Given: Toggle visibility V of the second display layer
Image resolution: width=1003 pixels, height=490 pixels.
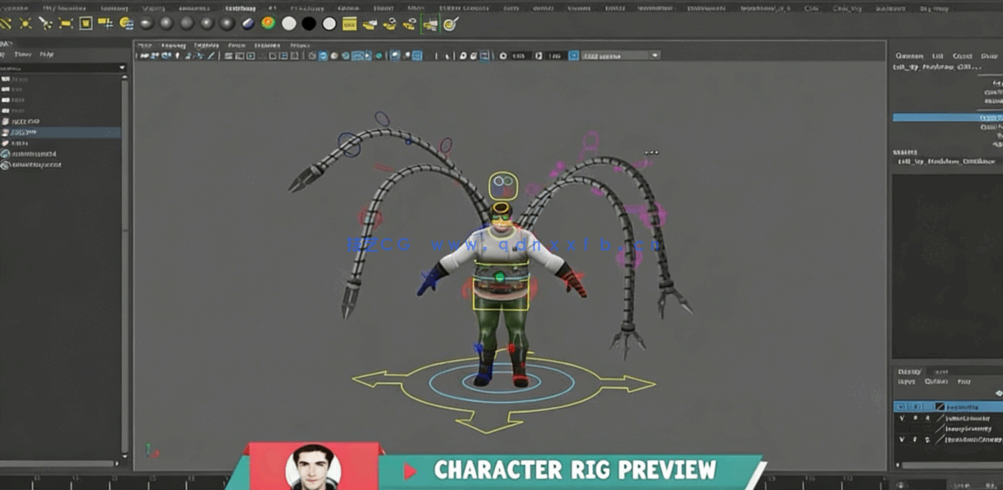Looking at the screenshot, I should tap(902, 418).
